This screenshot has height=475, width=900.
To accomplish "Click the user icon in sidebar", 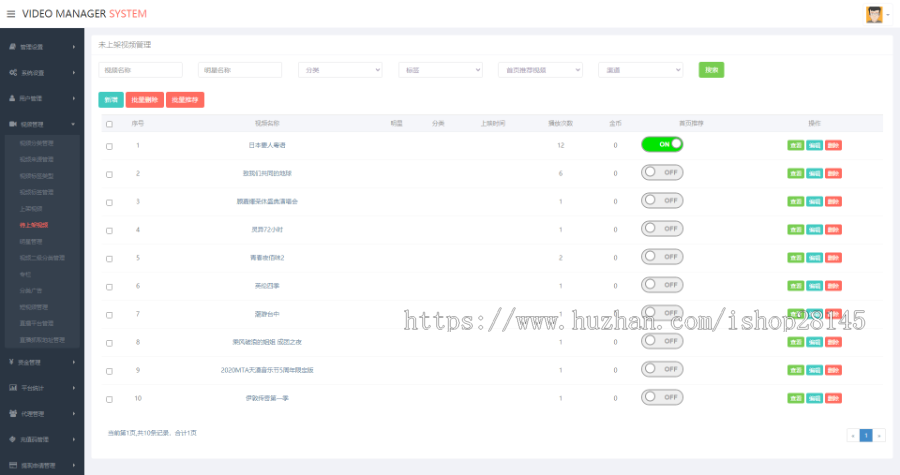I will [12, 99].
